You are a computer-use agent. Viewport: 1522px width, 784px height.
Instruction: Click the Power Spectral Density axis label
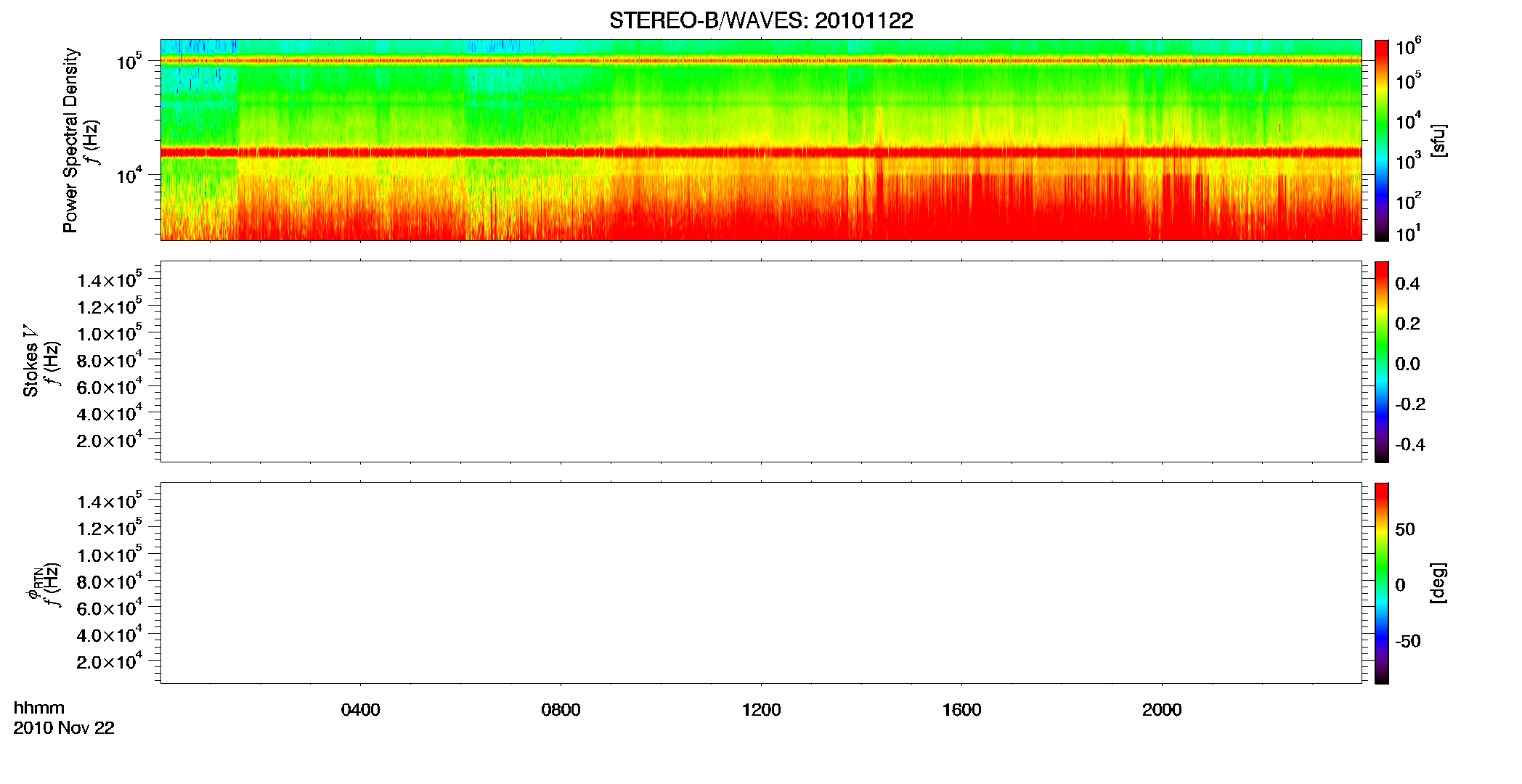[70, 140]
